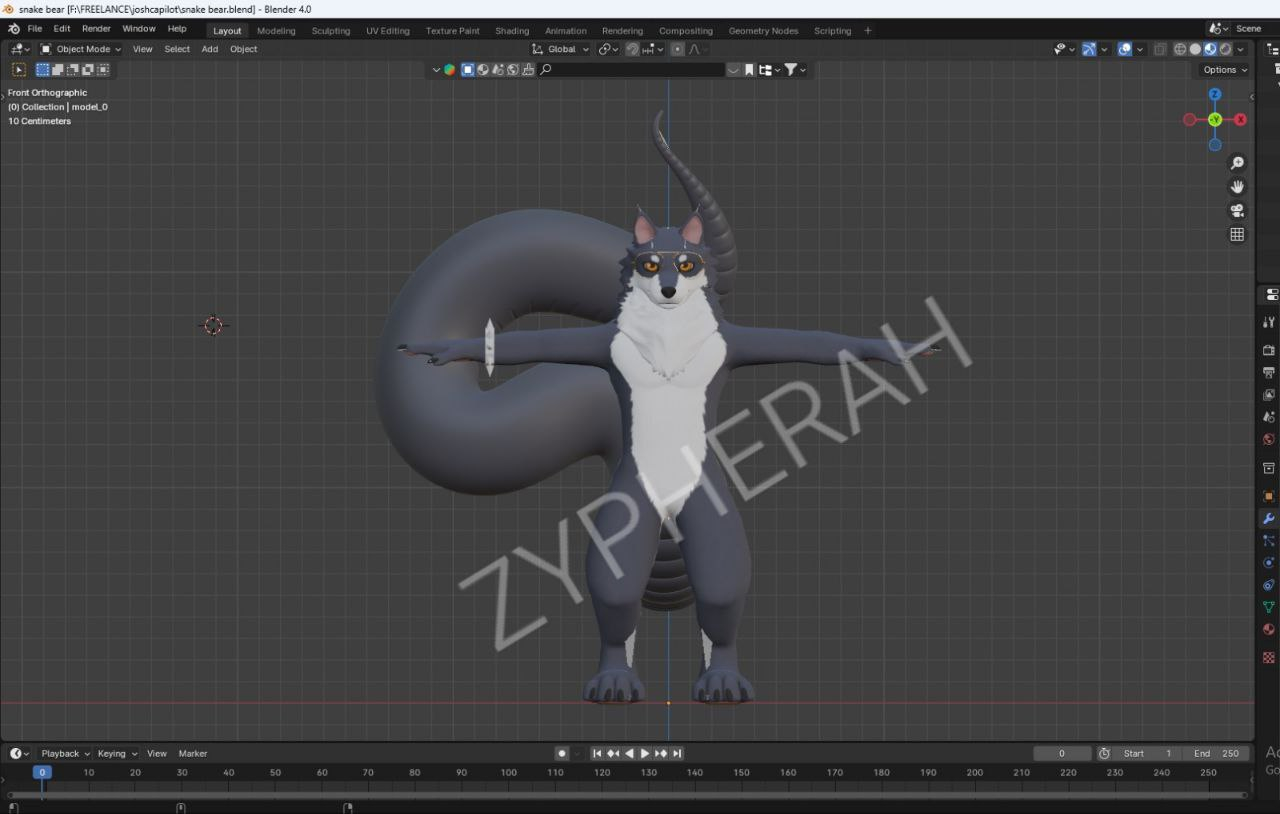Screen dimensions: 1280x814
Task: Click the blue Z axis gizmo
Action: tap(1215, 95)
